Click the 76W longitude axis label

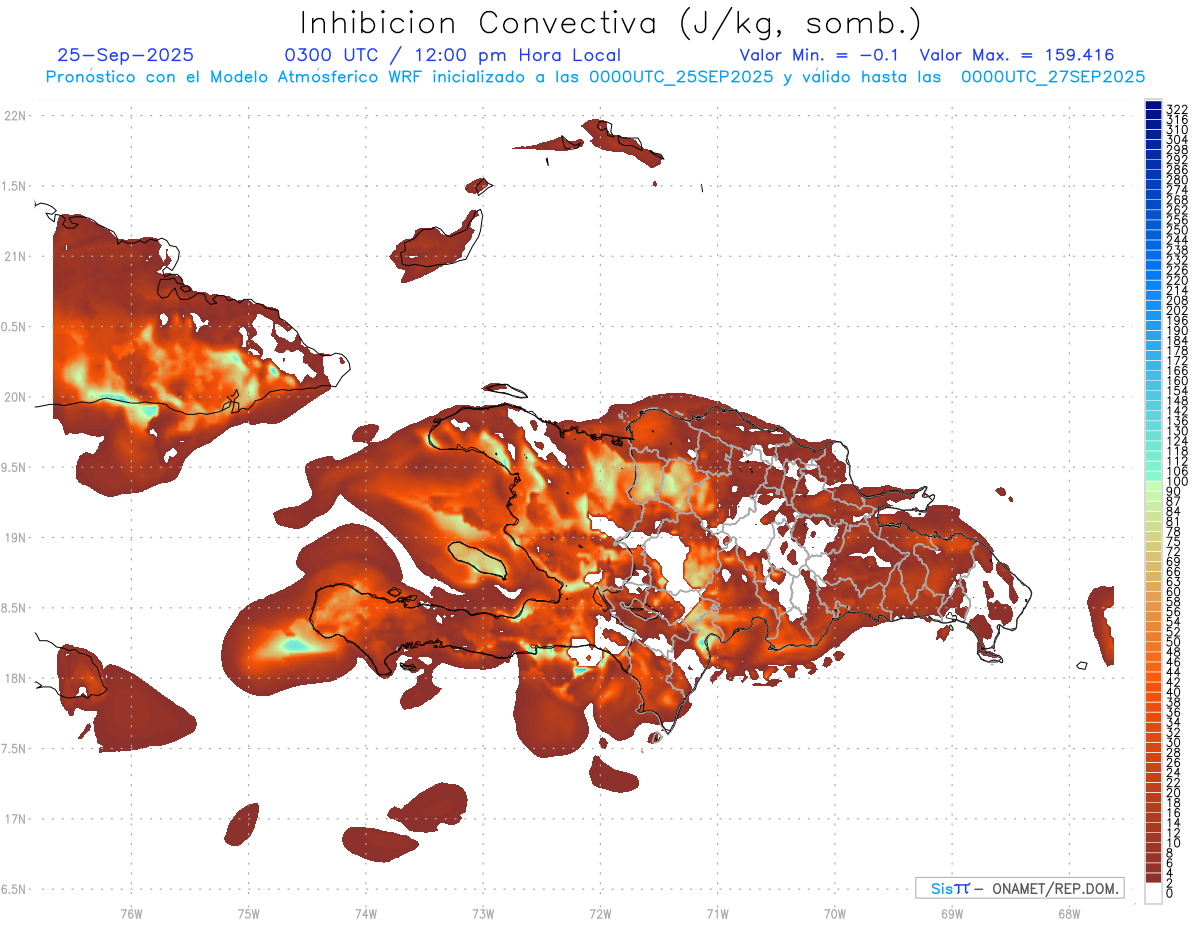pyautogui.click(x=131, y=913)
